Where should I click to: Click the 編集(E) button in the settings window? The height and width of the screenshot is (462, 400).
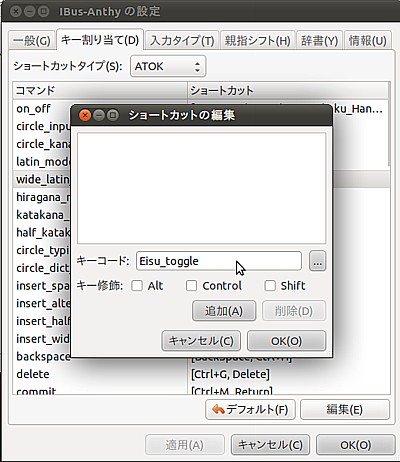coord(345,409)
